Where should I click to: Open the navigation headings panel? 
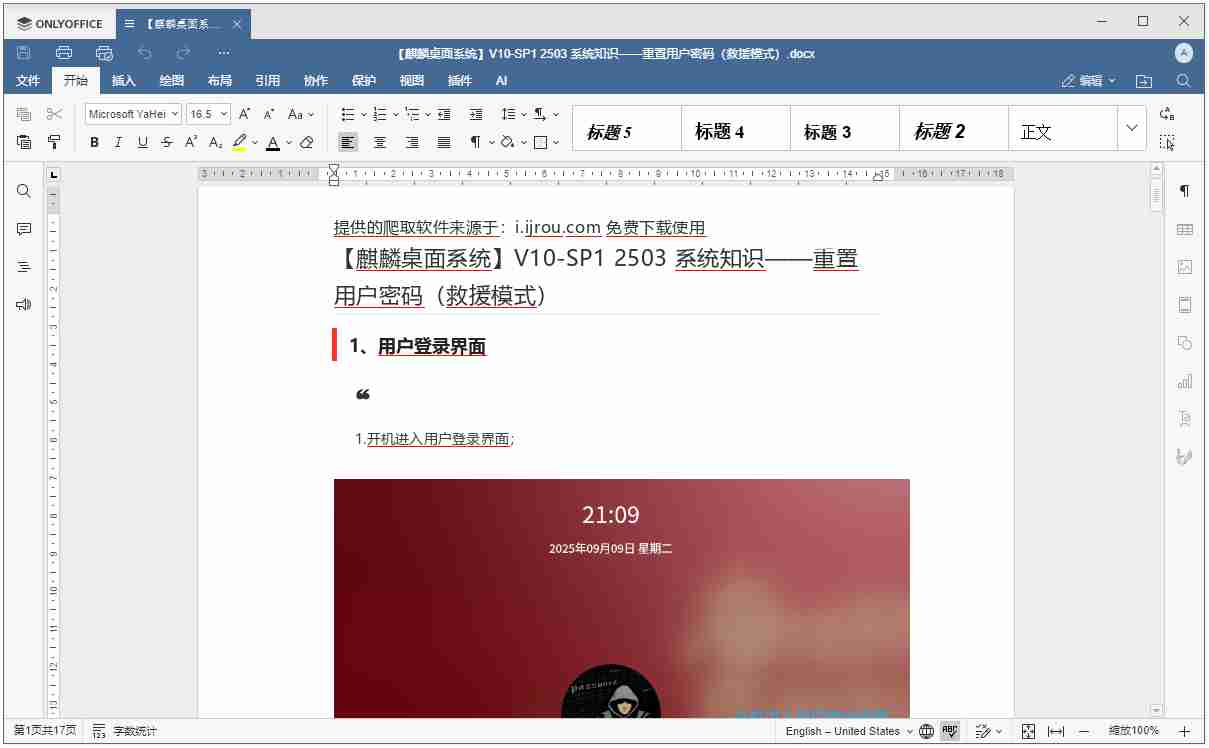click(x=23, y=266)
